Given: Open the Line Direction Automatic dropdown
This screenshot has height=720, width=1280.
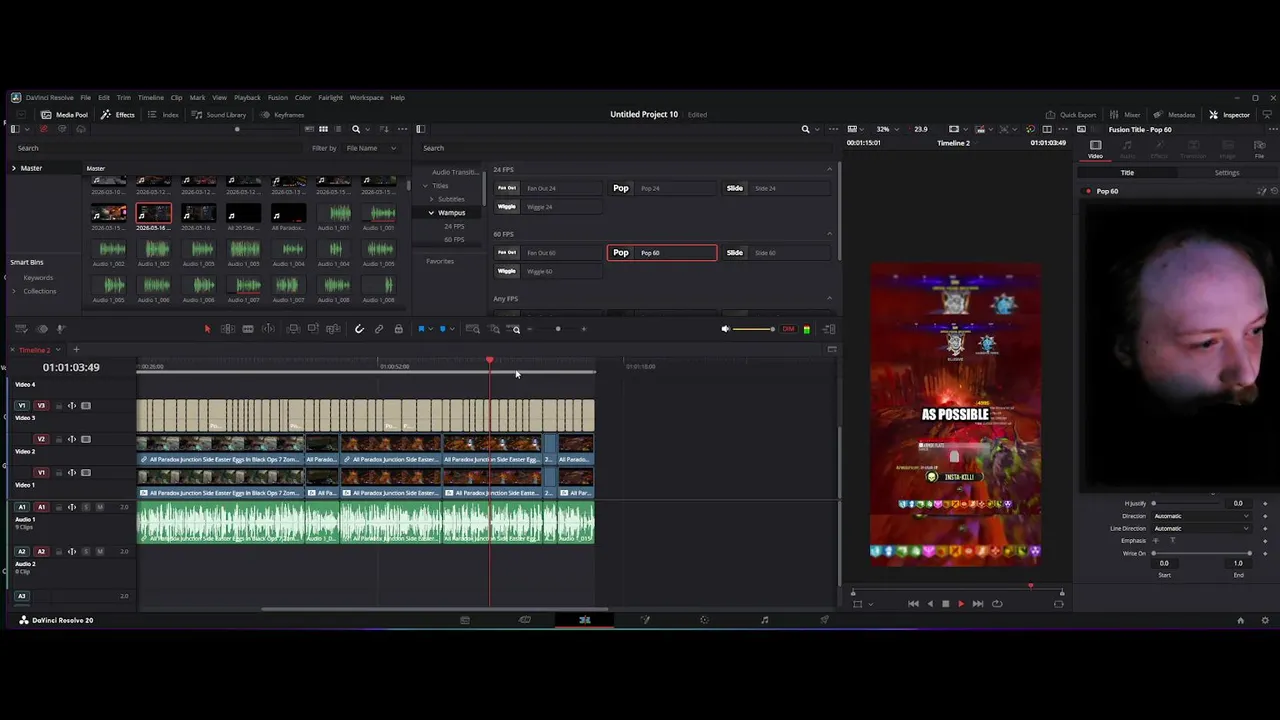Looking at the screenshot, I should (x=1201, y=528).
